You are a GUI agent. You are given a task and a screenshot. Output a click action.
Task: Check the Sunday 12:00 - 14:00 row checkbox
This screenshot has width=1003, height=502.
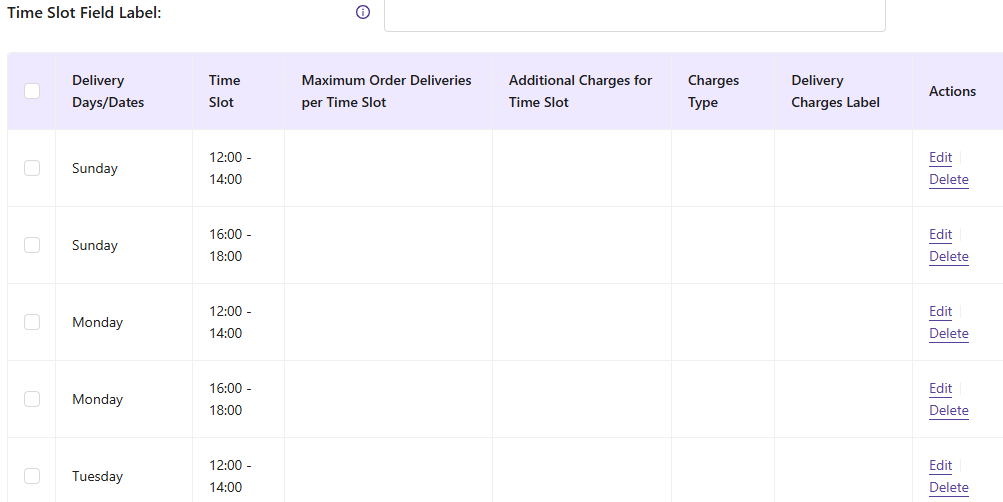click(32, 168)
